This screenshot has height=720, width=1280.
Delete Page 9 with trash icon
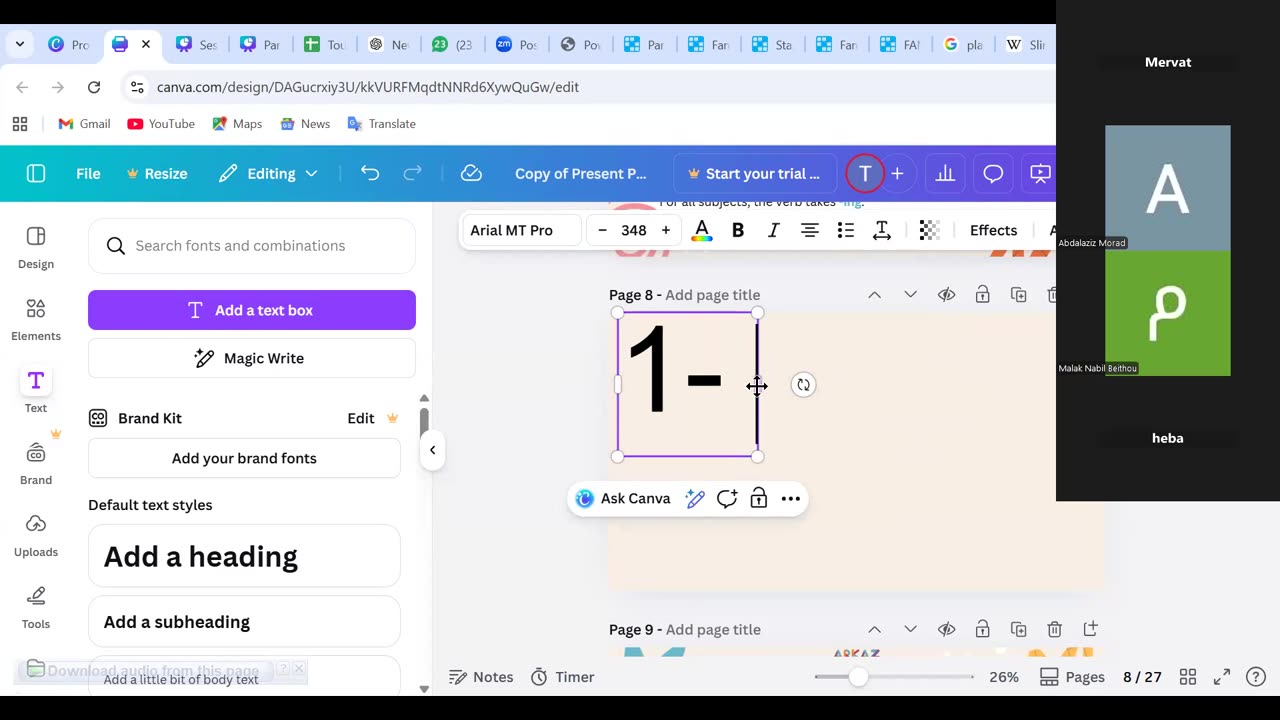(1054, 629)
